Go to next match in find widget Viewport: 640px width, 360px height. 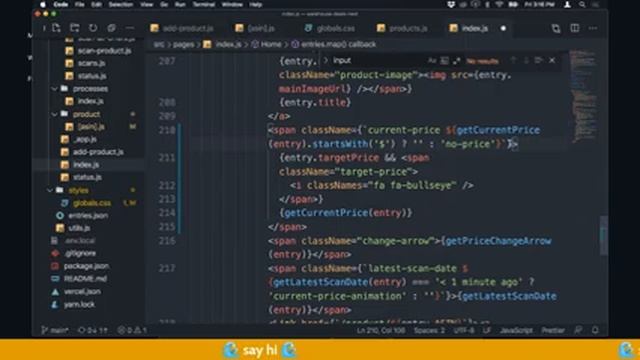(526, 60)
